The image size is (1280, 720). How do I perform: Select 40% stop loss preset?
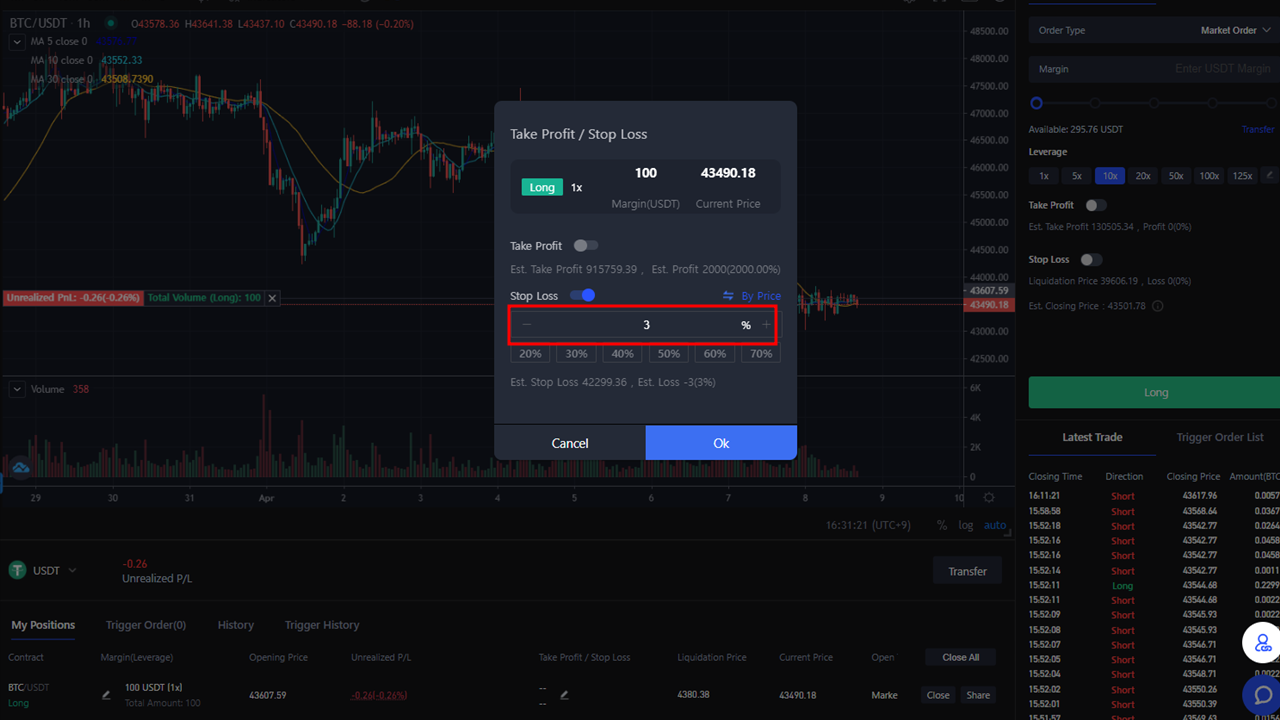623,354
